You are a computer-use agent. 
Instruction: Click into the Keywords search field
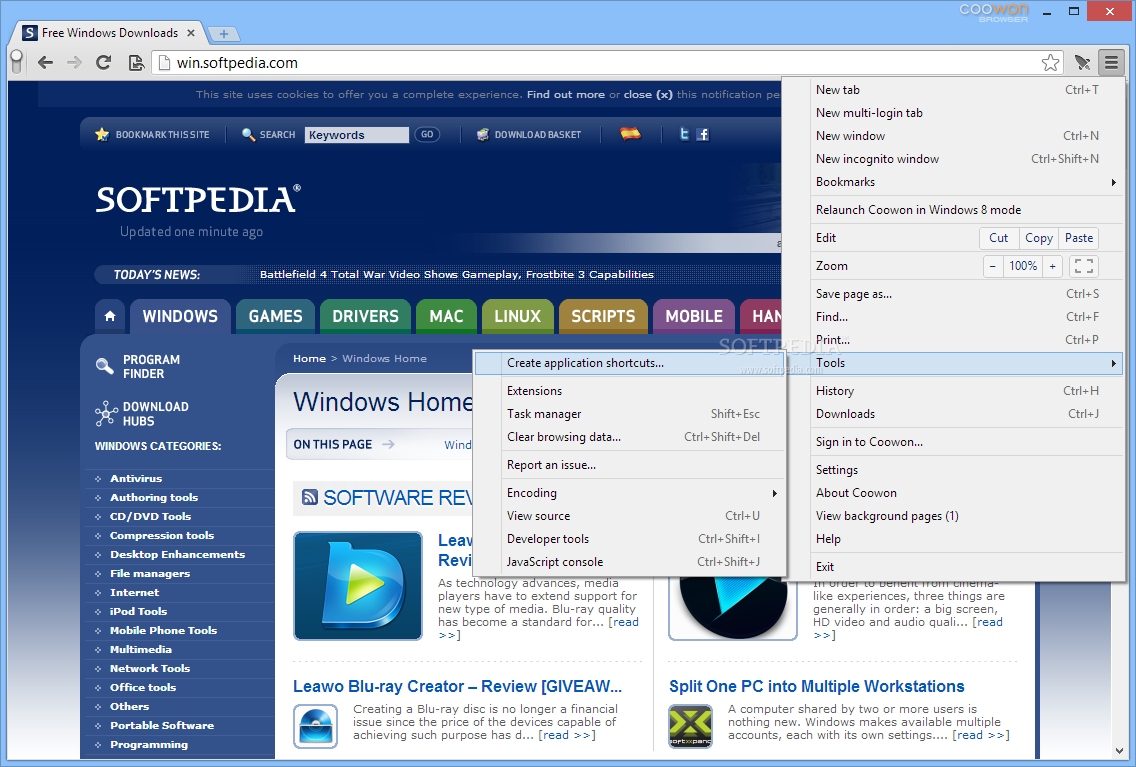coord(356,135)
